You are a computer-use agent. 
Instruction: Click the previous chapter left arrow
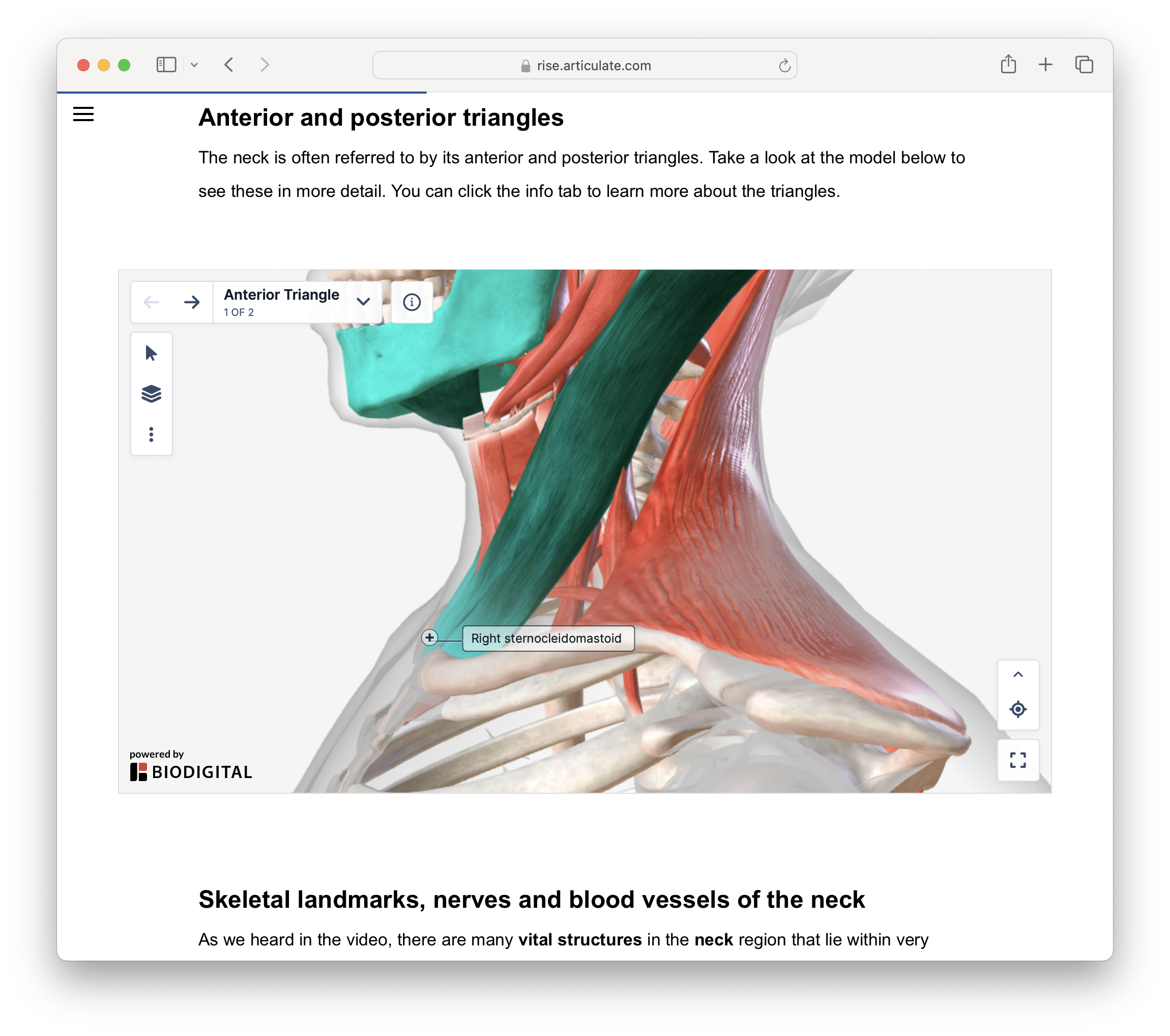151,302
